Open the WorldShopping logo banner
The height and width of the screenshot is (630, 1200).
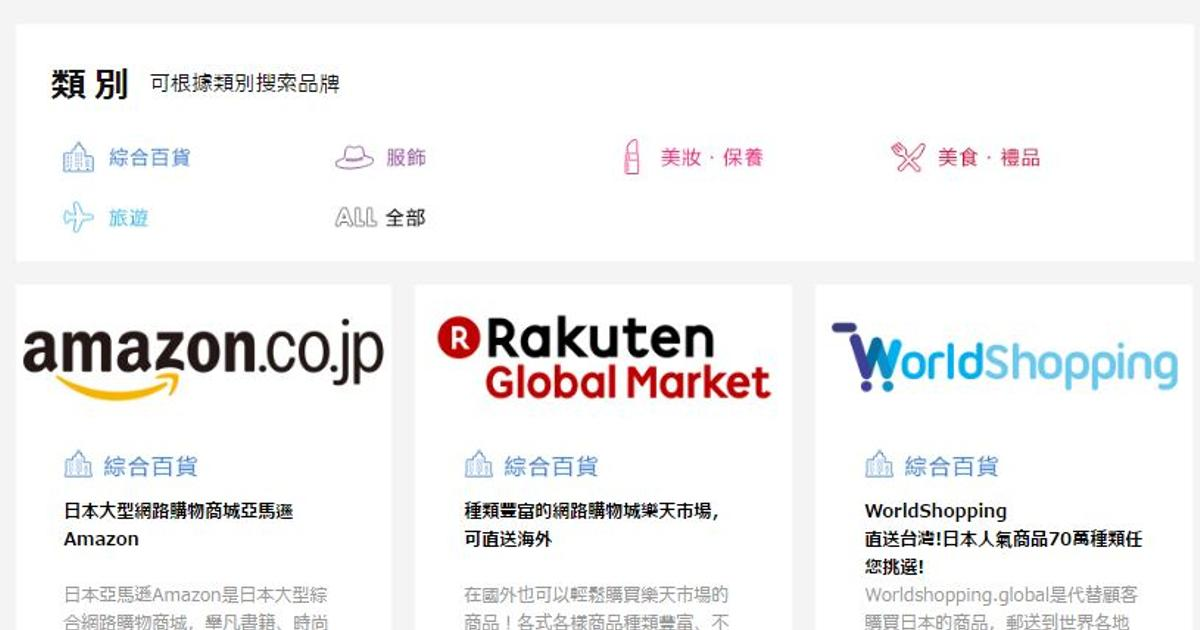[1004, 357]
